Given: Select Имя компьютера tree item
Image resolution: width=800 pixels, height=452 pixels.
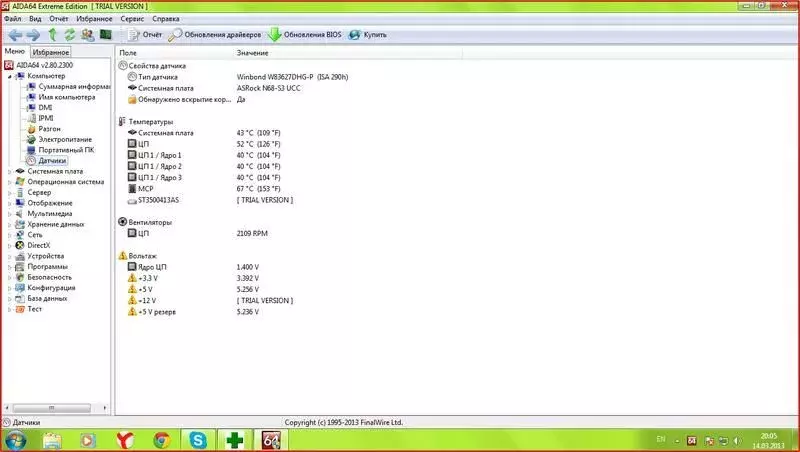Looking at the screenshot, I should (61, 97).
